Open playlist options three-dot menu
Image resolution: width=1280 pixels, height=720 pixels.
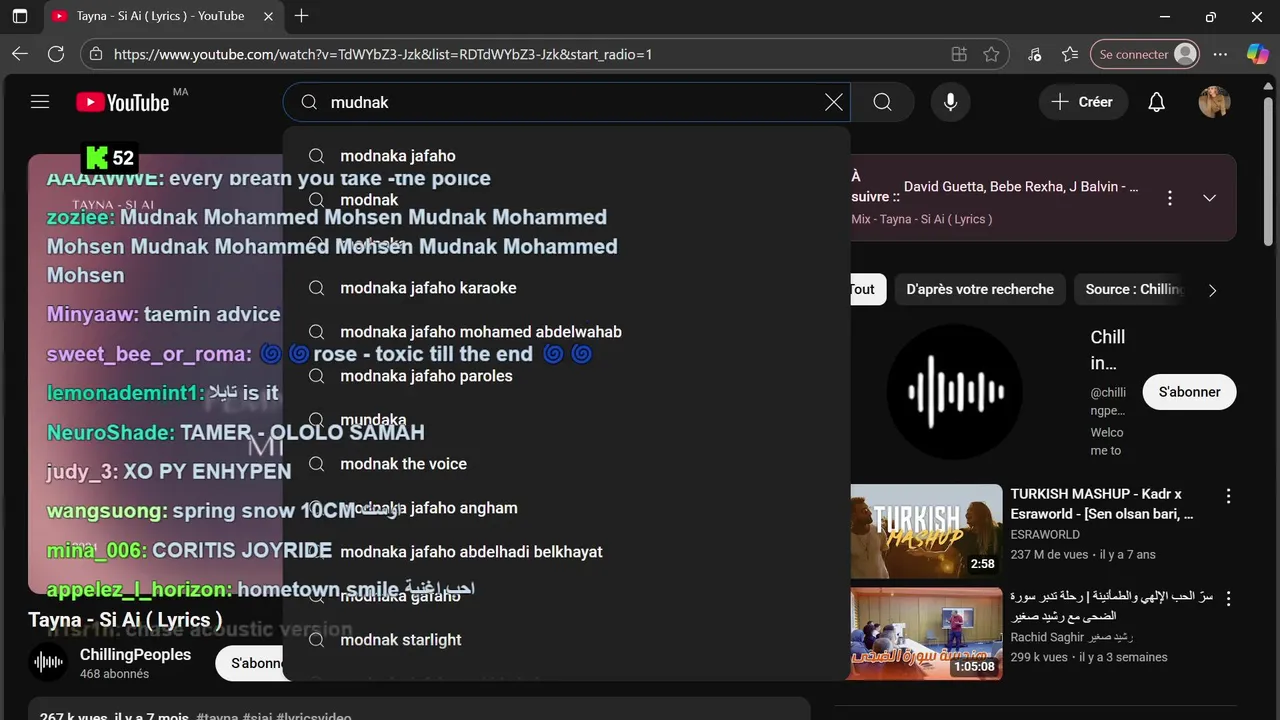pyautogui.click(x=1169, y=198)
